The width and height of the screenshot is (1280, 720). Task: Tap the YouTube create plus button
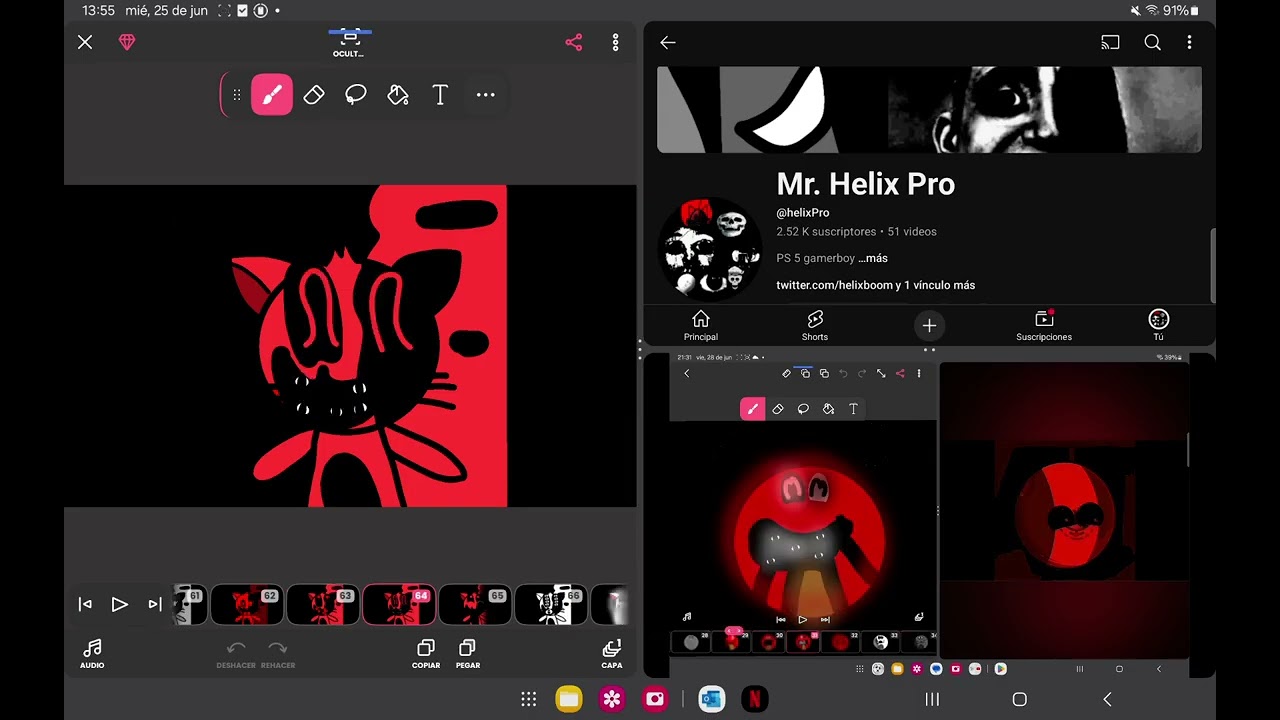coord(929,325)
